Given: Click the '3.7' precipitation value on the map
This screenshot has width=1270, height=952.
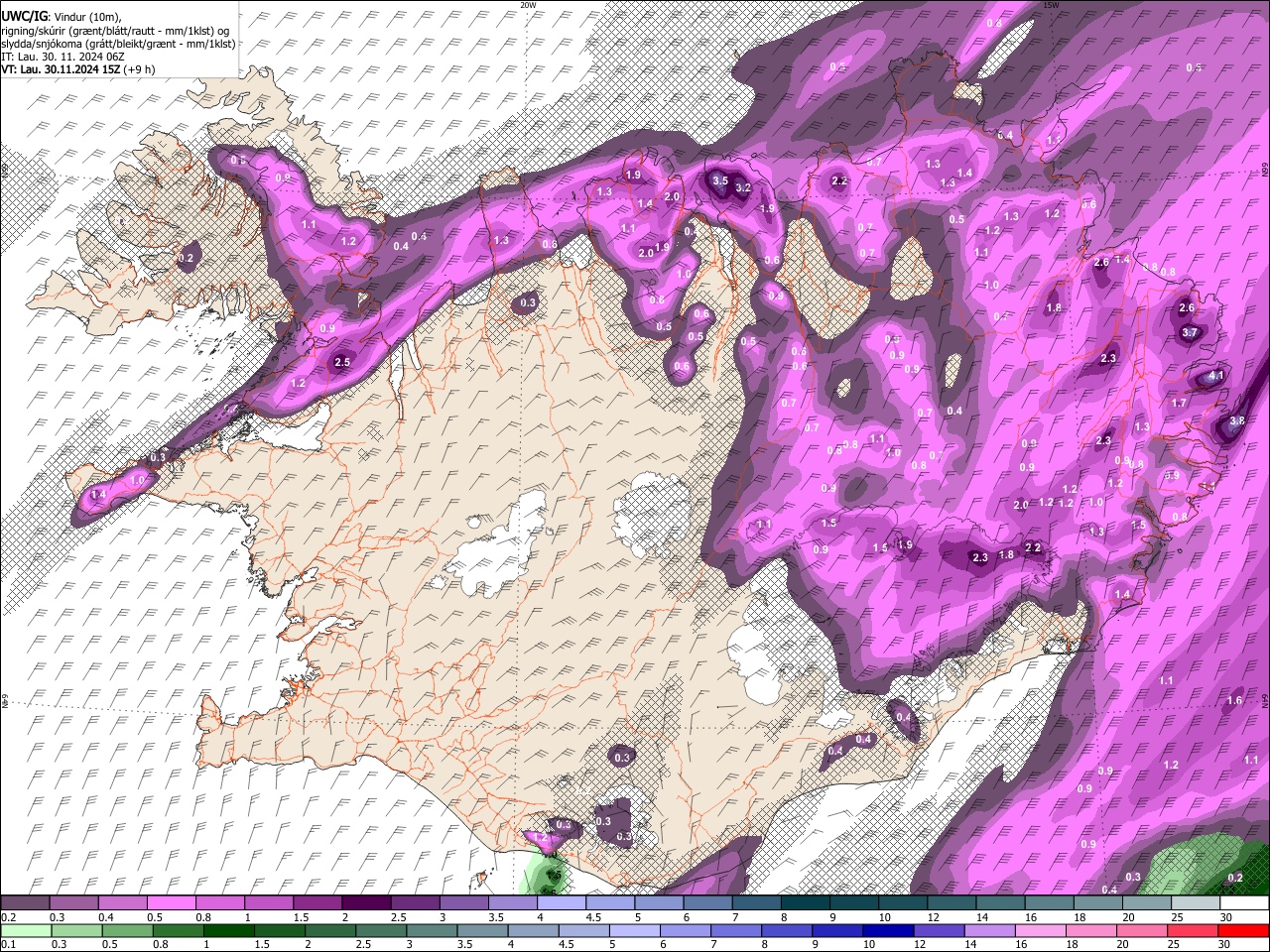Looking at the screenshot, I should pos(1191,333).
